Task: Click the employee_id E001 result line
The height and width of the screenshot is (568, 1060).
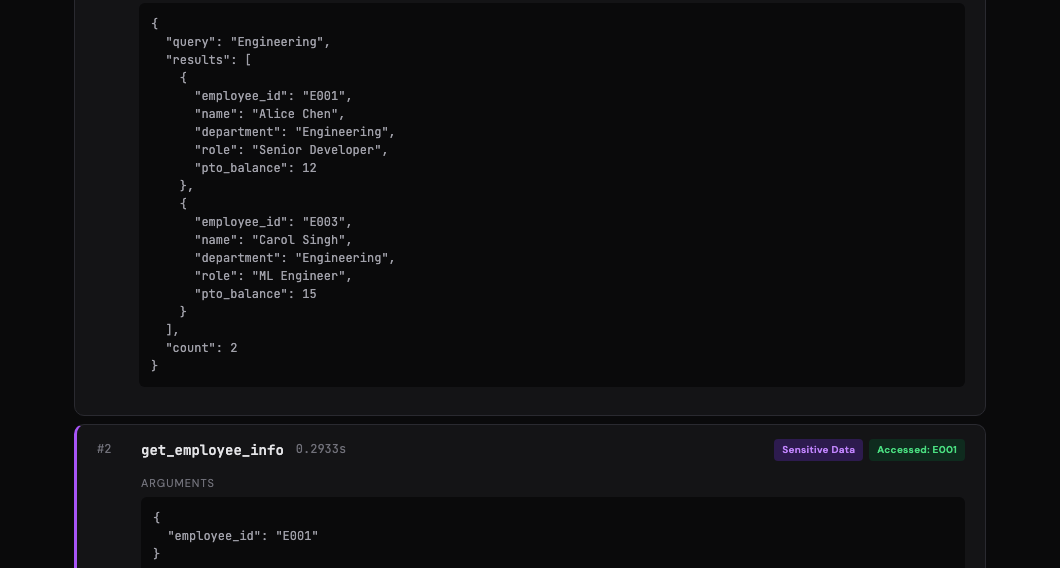Action: coord(273,96)
